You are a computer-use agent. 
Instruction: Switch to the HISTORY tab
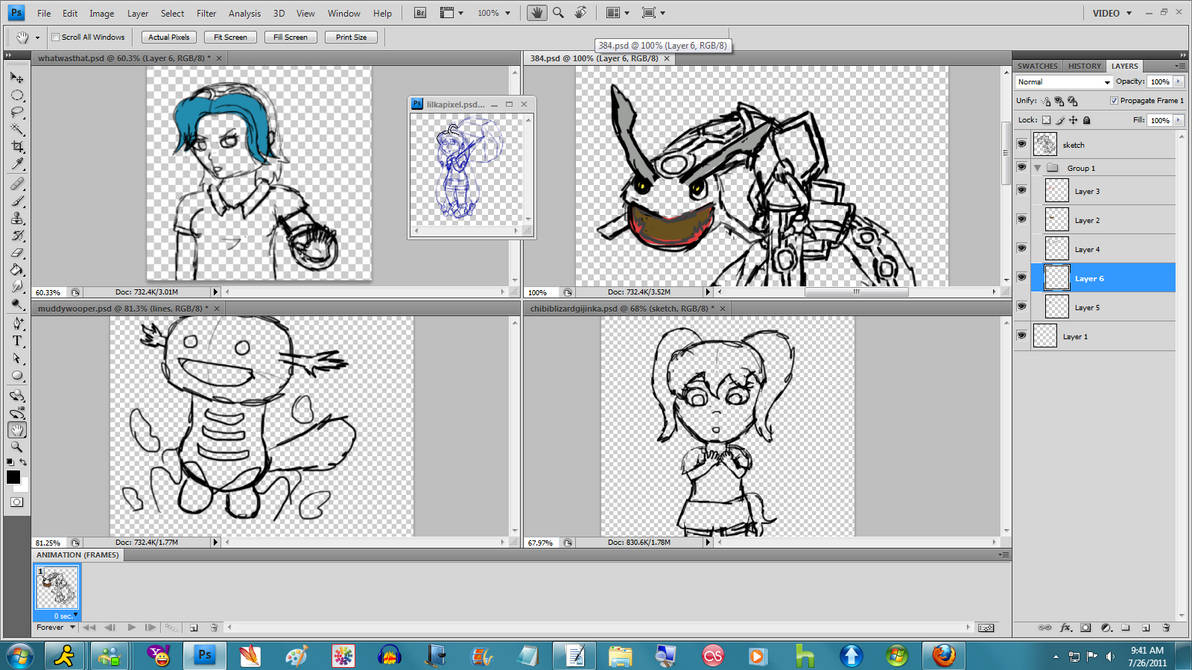click(x=1083, y=66)
